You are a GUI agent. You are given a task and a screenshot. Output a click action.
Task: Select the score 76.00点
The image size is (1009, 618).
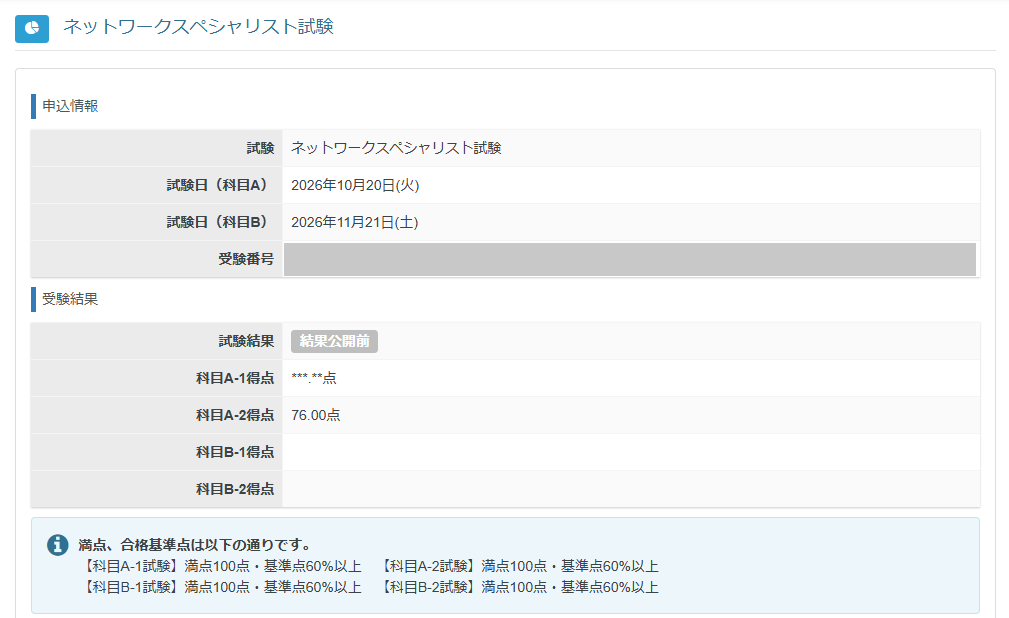[316, 415]
